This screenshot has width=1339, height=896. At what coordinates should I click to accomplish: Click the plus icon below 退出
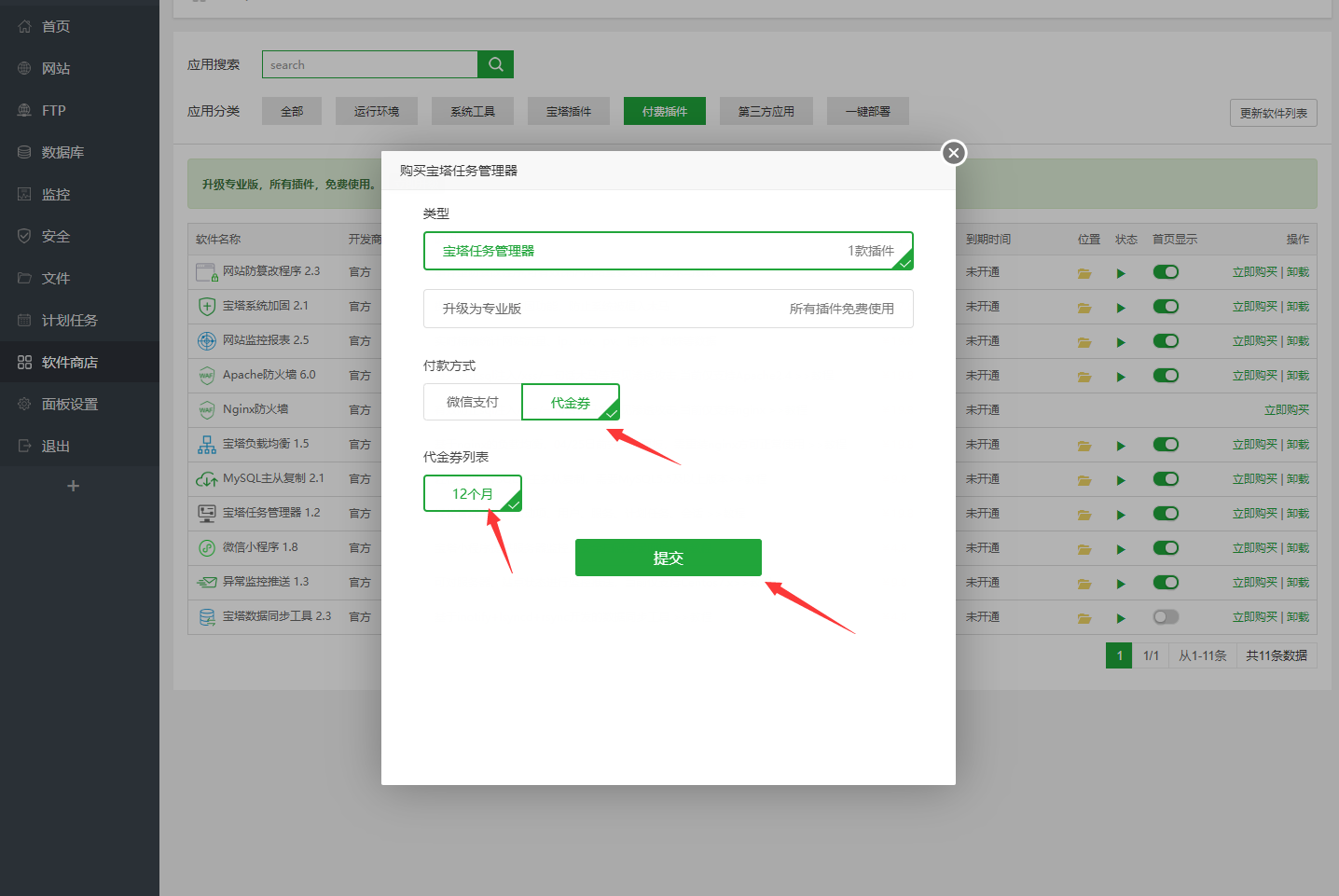click(73, 486)
